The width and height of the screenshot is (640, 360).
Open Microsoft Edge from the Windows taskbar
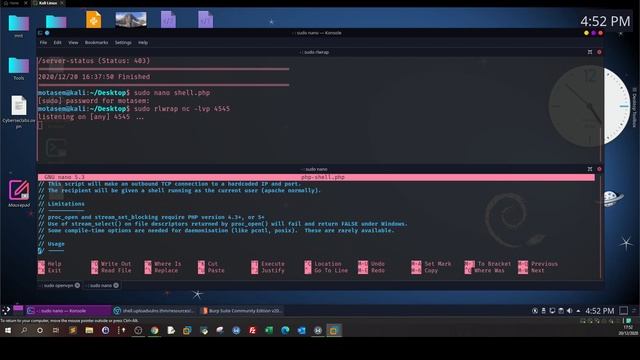[x=285, y=330]
